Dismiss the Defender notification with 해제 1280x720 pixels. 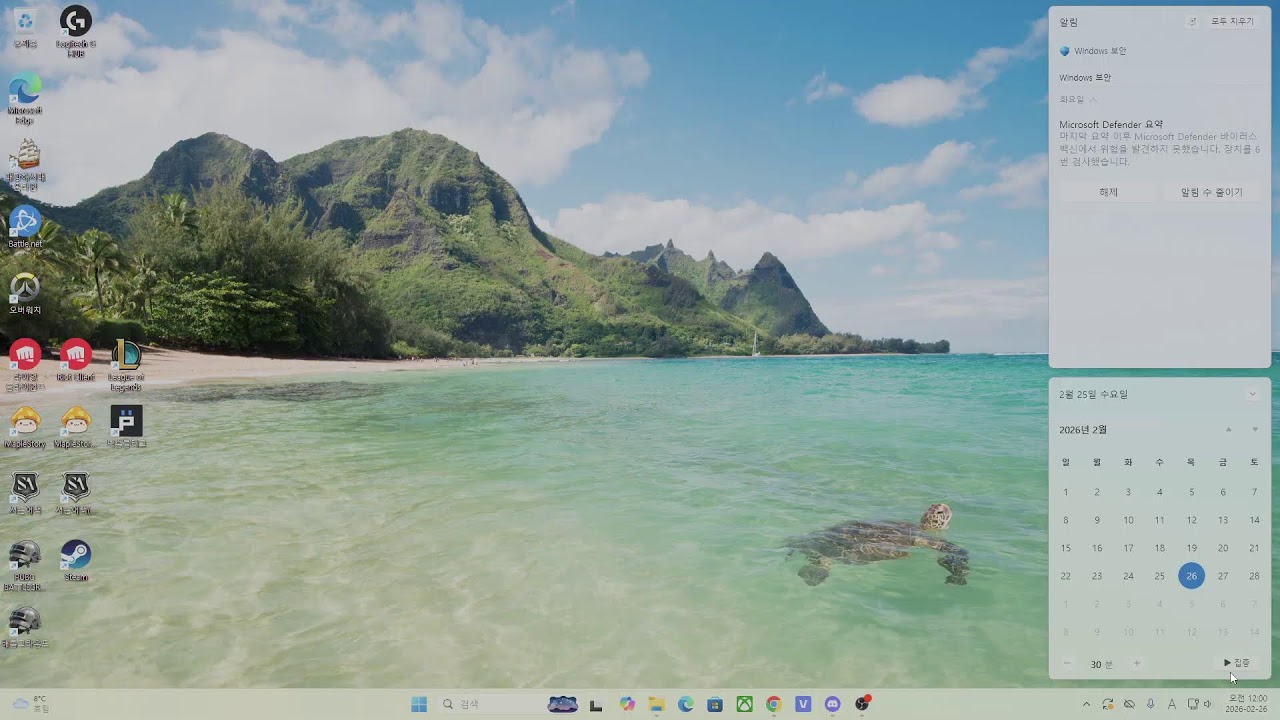[x=1108, y=192]
